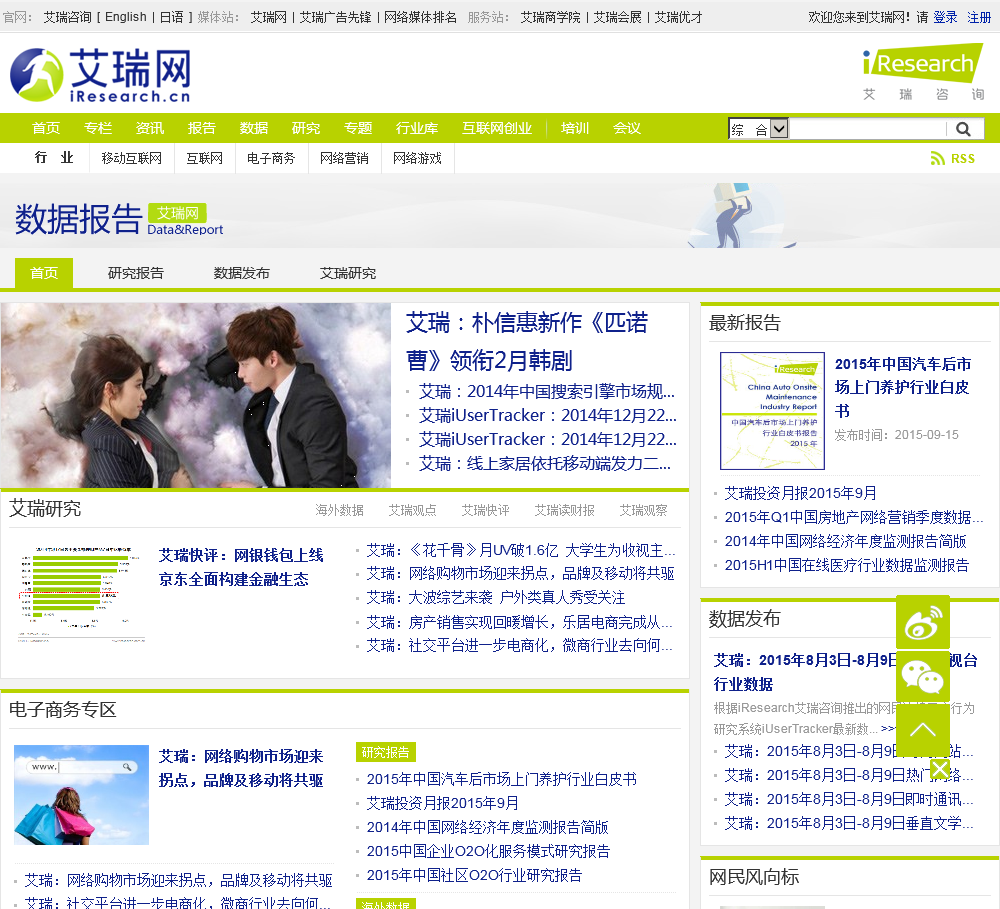
Task: Select the 艾瑞观点 sub-tab
Action: [413, 510]
